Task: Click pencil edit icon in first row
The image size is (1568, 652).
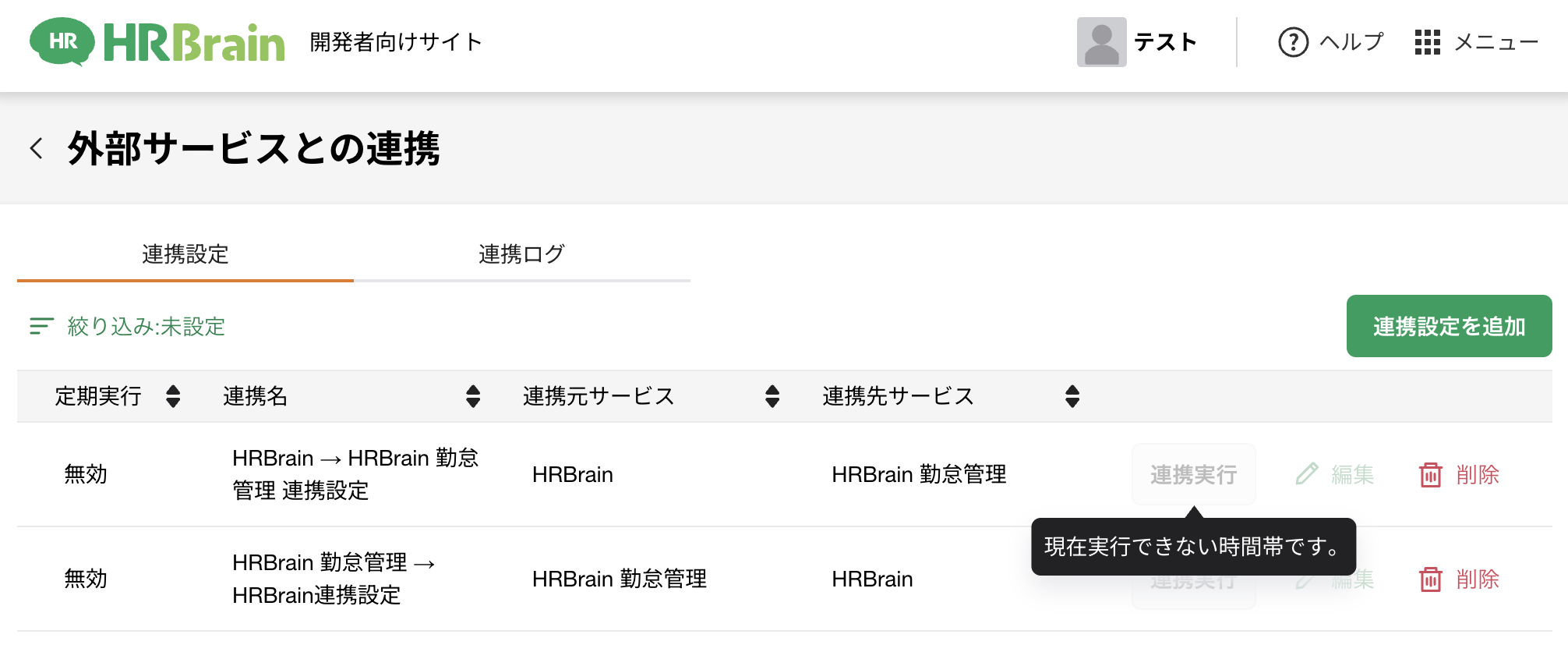Action: 1307,474
